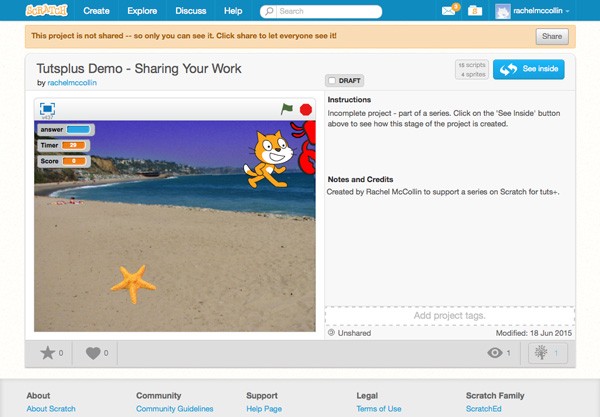The width and height of the screenshot is (600, 417).
Task: Open the messages envelope icon
Action: click(x=448, y=11)
